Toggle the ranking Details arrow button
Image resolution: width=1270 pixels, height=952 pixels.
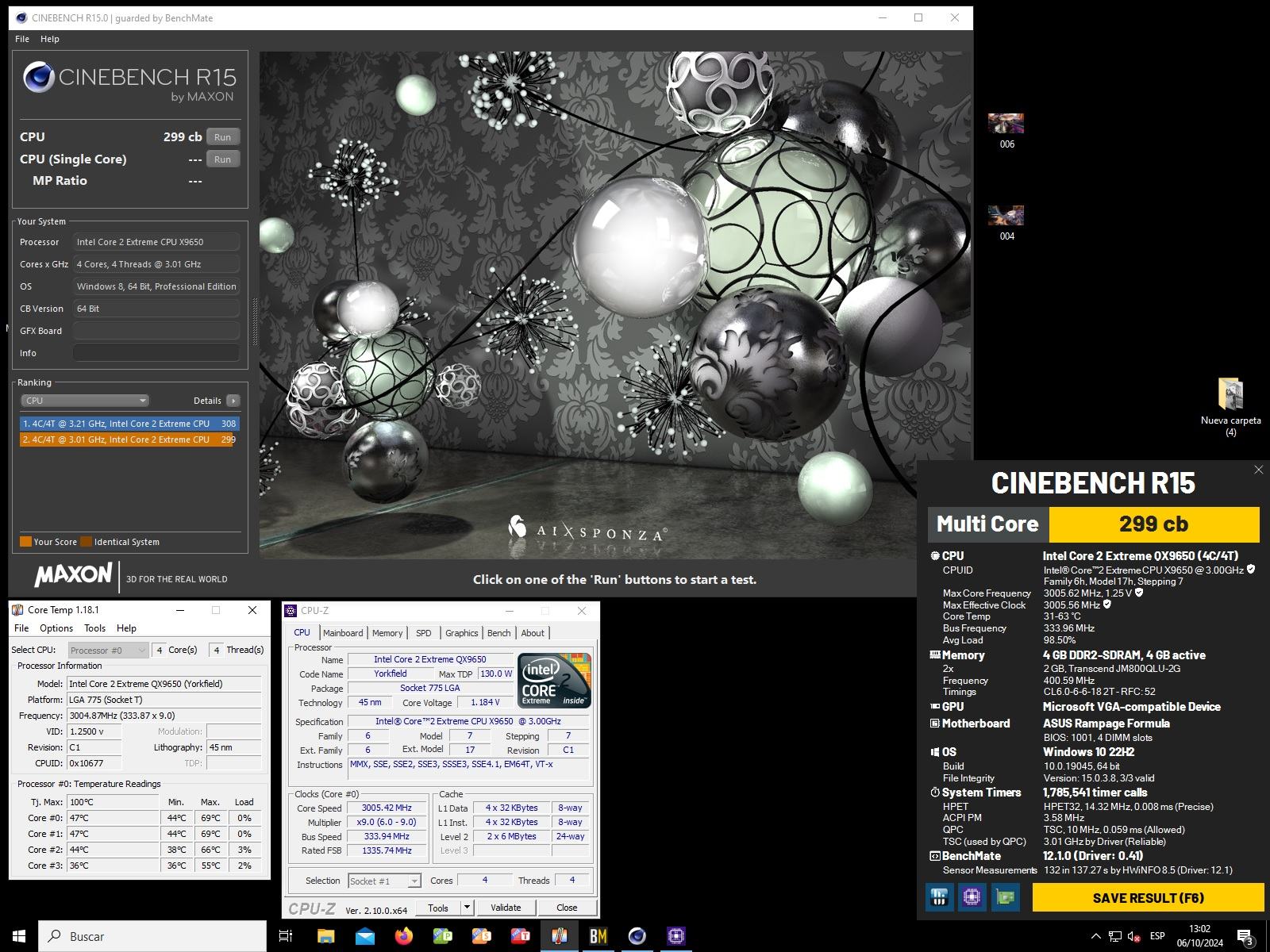(x=233, y=401)
